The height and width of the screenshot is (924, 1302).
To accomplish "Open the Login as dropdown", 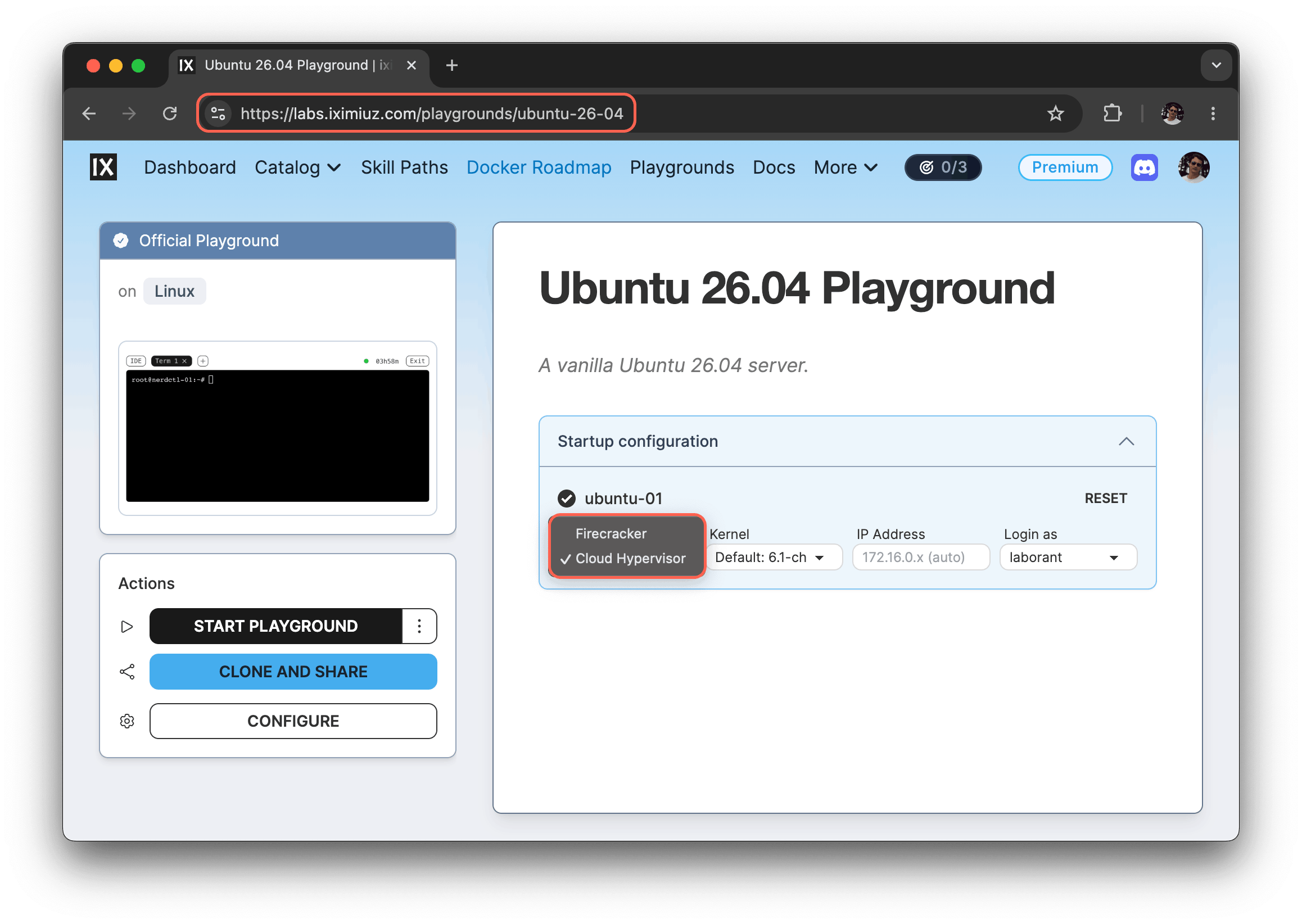I will tap(1068, 558).
